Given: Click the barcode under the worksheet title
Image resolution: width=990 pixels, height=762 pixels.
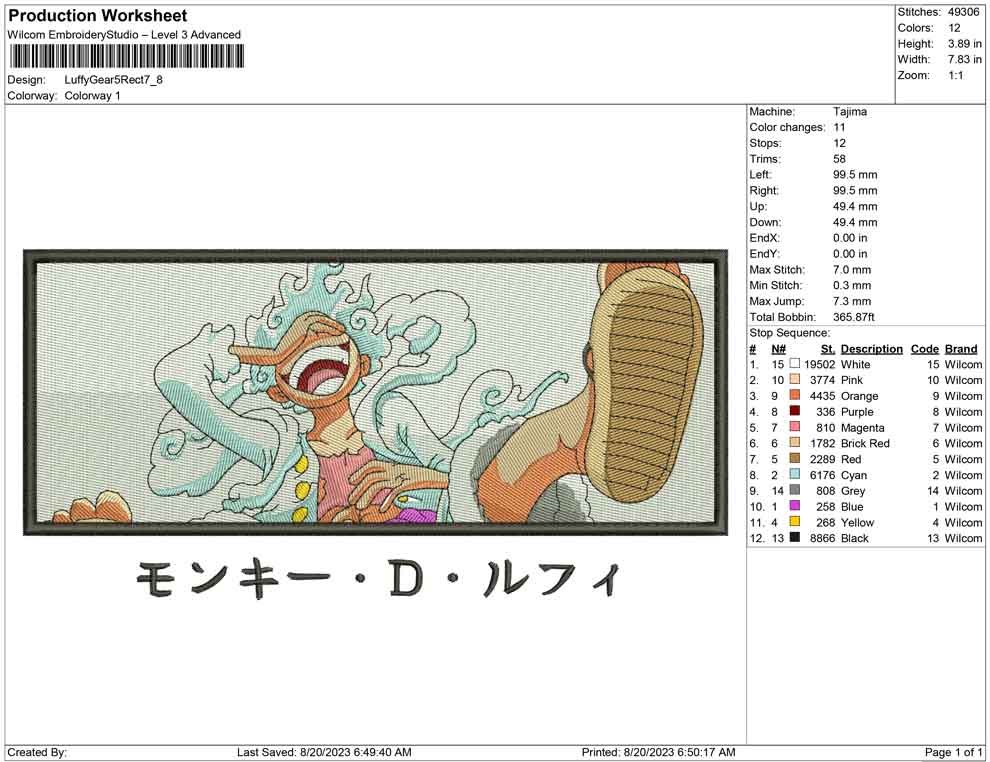Looking at the screenshot, I should coord(126,57).
